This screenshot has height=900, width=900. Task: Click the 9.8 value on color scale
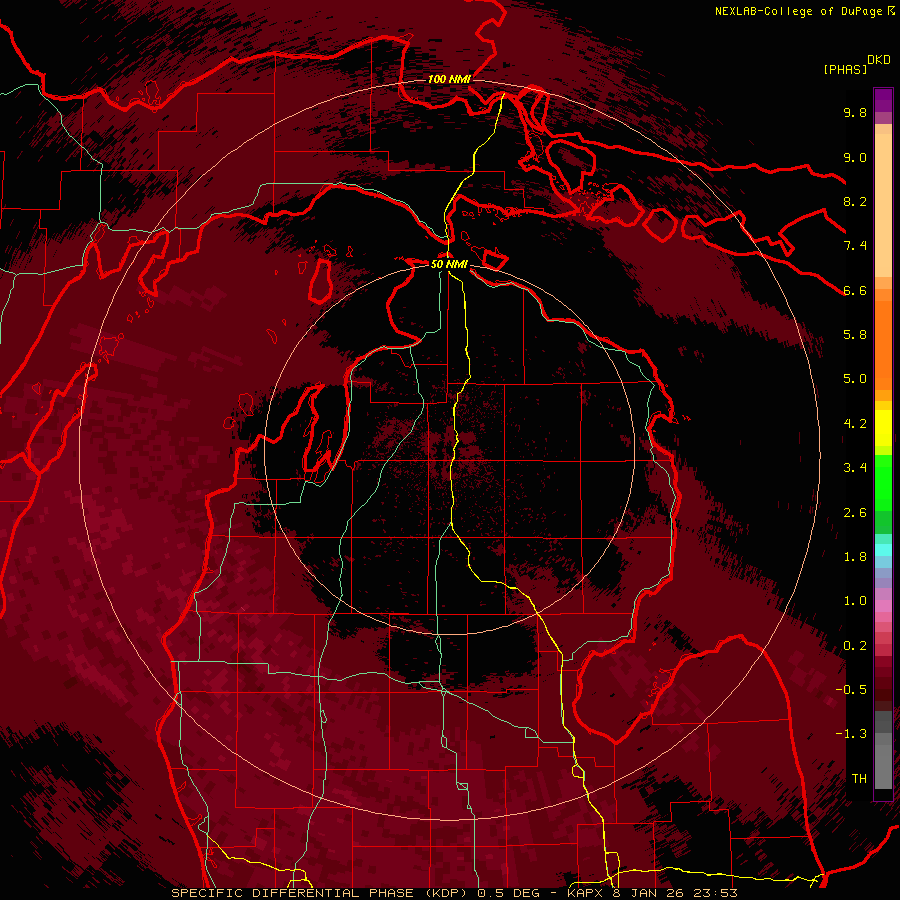(x=855, y=112)
